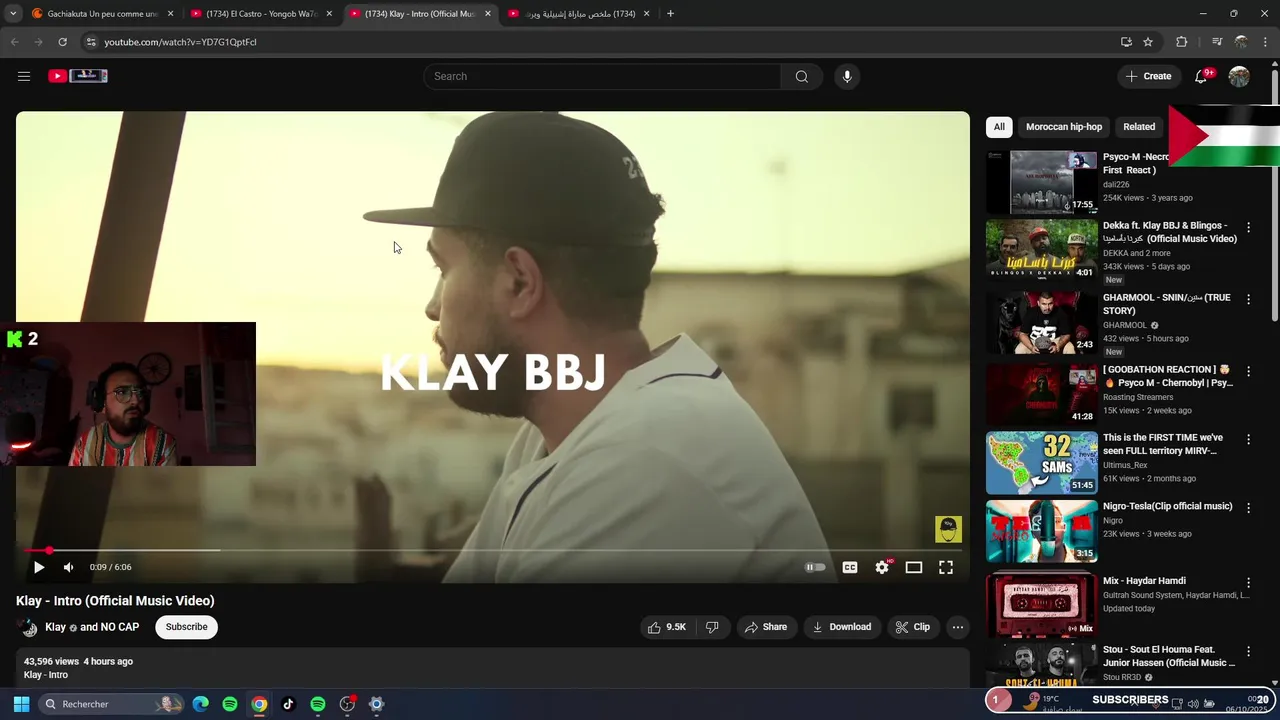This screenshot has width=1280, height=720.
Task: Open options for GHARMOOL SNIN video
Action: click(1248, 299)
